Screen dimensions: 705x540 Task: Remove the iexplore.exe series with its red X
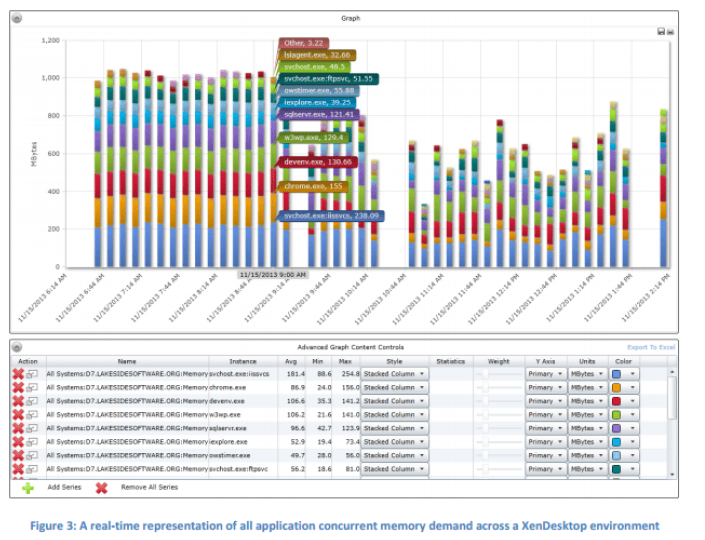[x=18, y=442]
